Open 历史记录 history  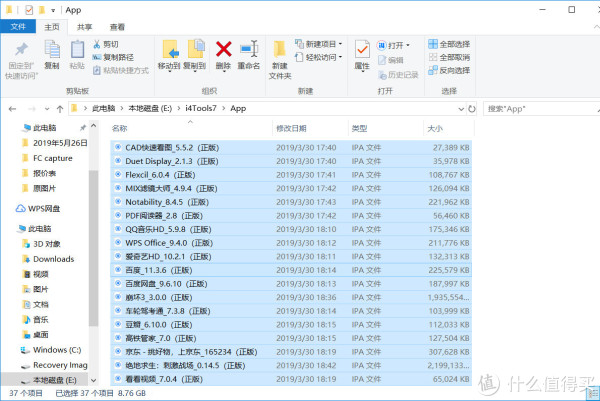coord(398,75)
